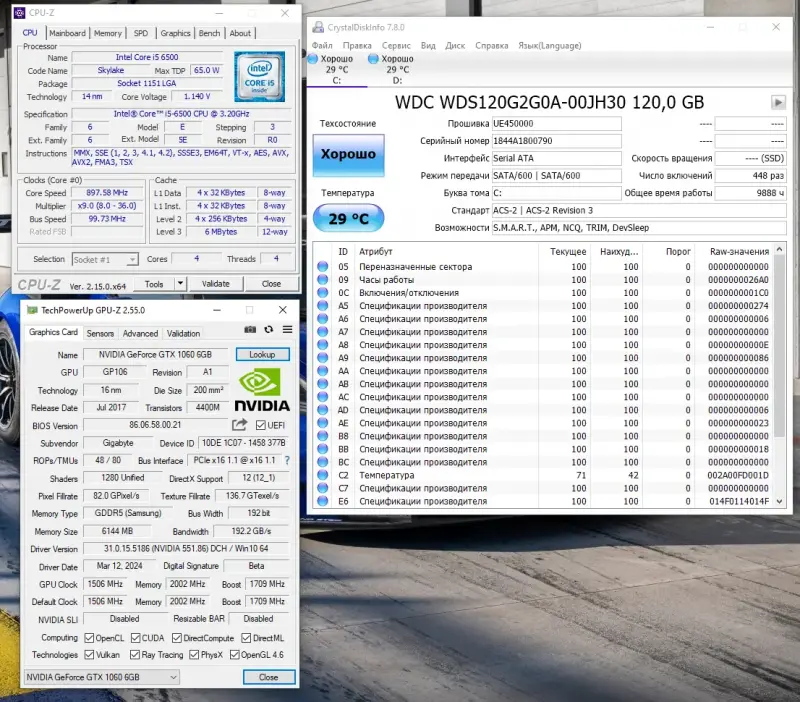Click the status dot for attribute 05

tap(322, 266)
